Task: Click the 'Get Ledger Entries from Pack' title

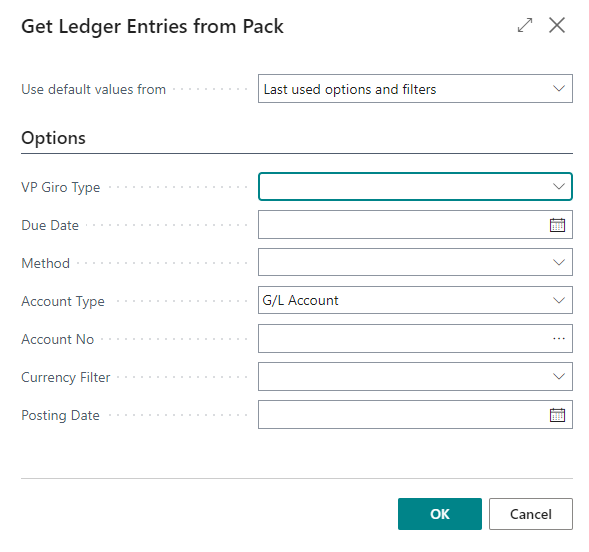Action: click(152, 27)
